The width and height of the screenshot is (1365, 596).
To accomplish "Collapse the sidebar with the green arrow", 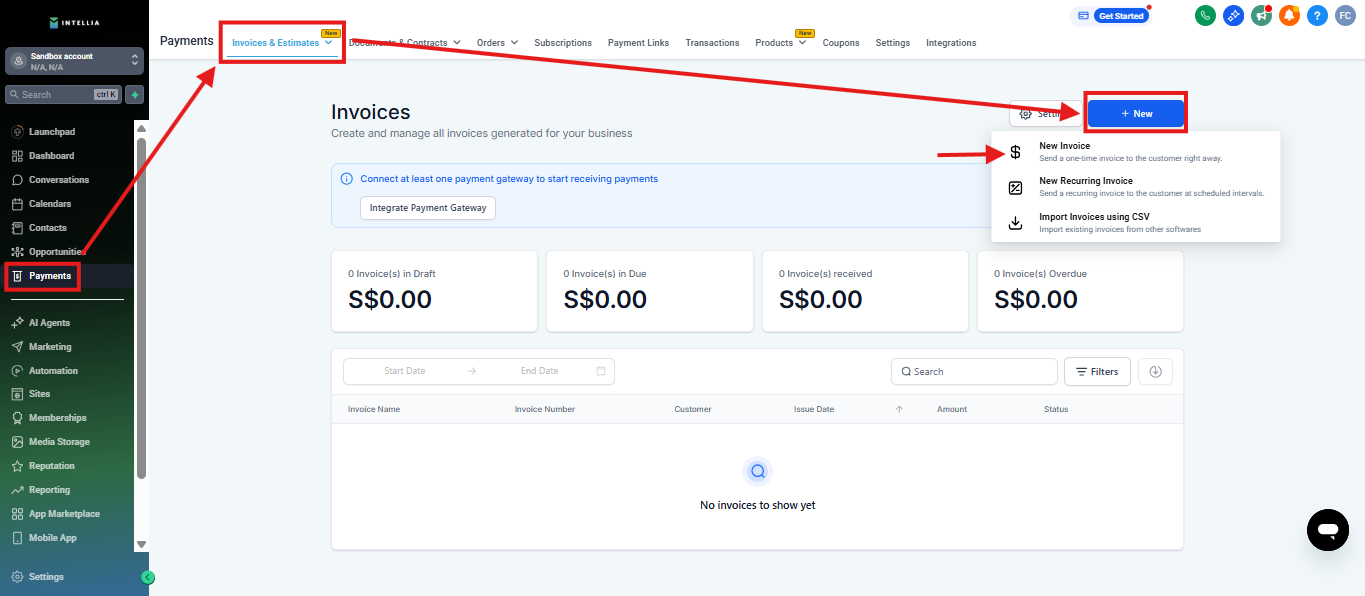I will (x=148, y=577).
